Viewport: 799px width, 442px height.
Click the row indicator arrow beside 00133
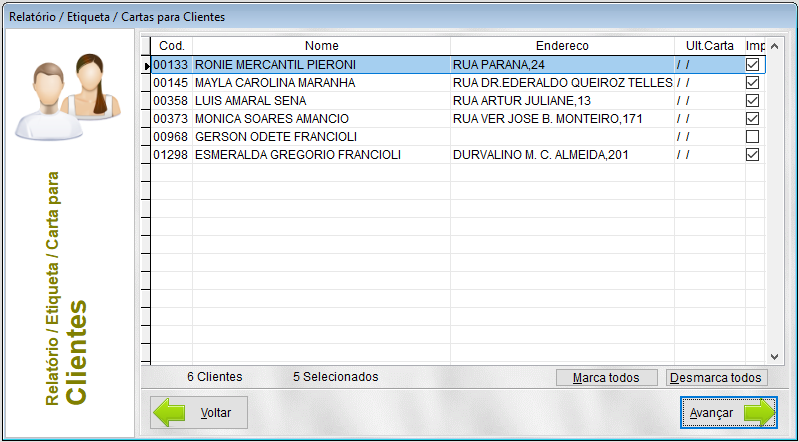[147, 66]
